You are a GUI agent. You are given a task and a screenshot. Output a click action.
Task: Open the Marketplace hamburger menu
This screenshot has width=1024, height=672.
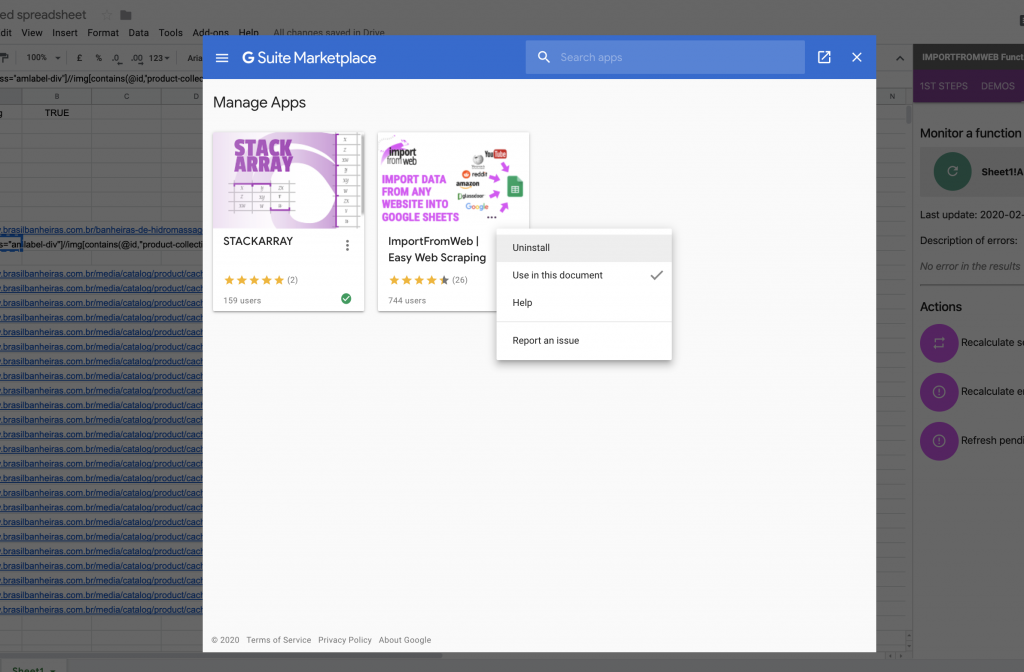point(222,58)
